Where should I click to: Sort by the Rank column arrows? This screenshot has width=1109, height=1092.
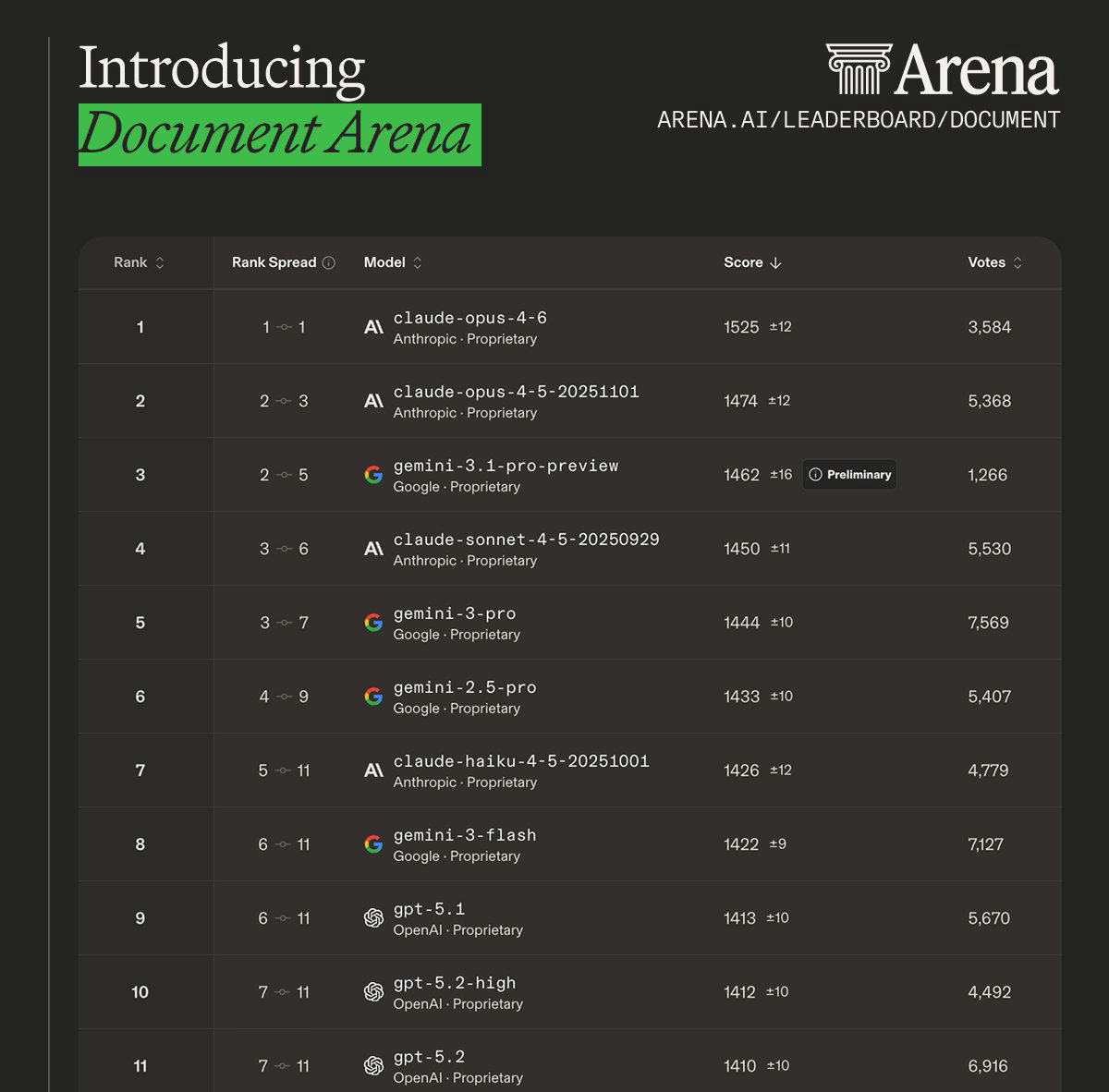[160, 262]
